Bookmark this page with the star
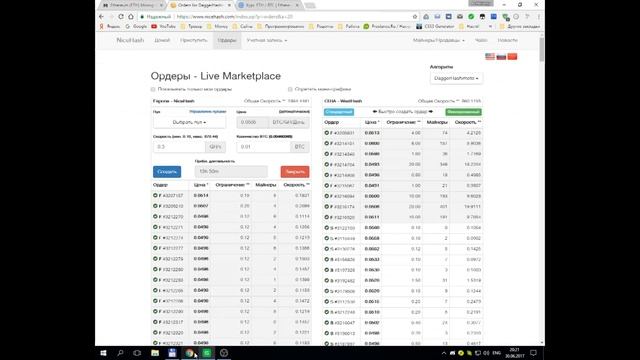Viewport: 640px width, 360px height. (415, 17)
